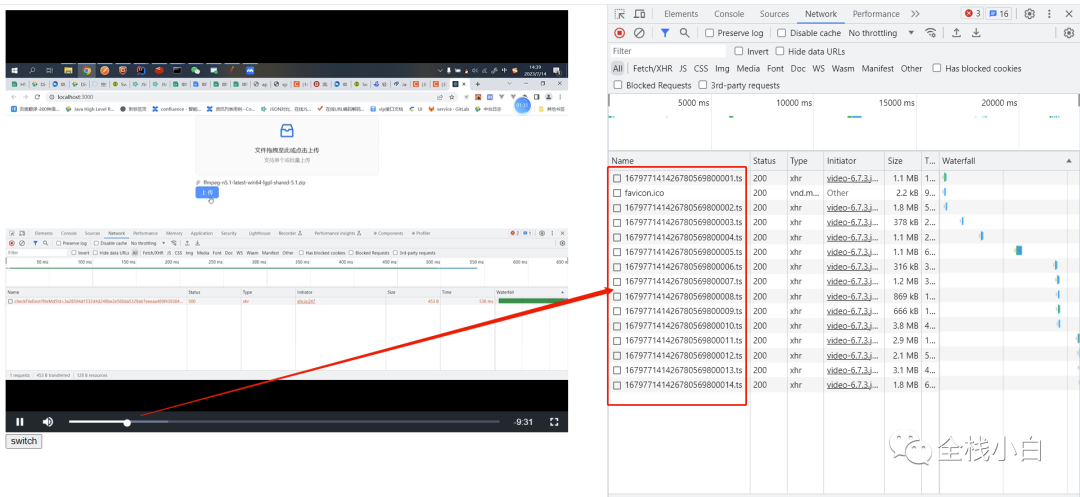Image resolution: width=1080 pixels, height=497 pixels.
Task: Filter requests by JS
Action: coord(683,68)
